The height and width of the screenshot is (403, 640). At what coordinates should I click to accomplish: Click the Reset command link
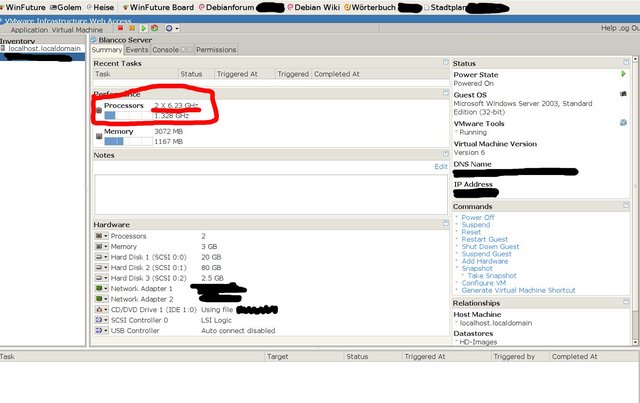471,232
